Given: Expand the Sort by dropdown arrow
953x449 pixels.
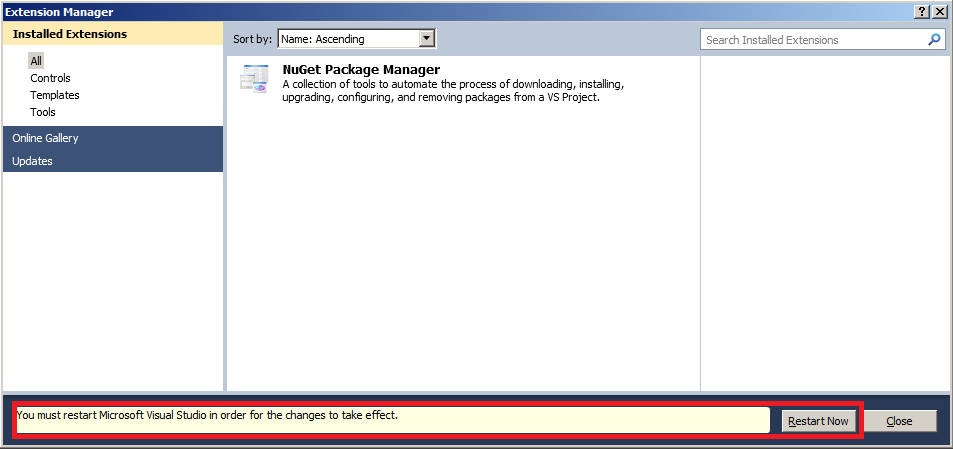Looking at the screenshot, I should [x=427, y=39].
